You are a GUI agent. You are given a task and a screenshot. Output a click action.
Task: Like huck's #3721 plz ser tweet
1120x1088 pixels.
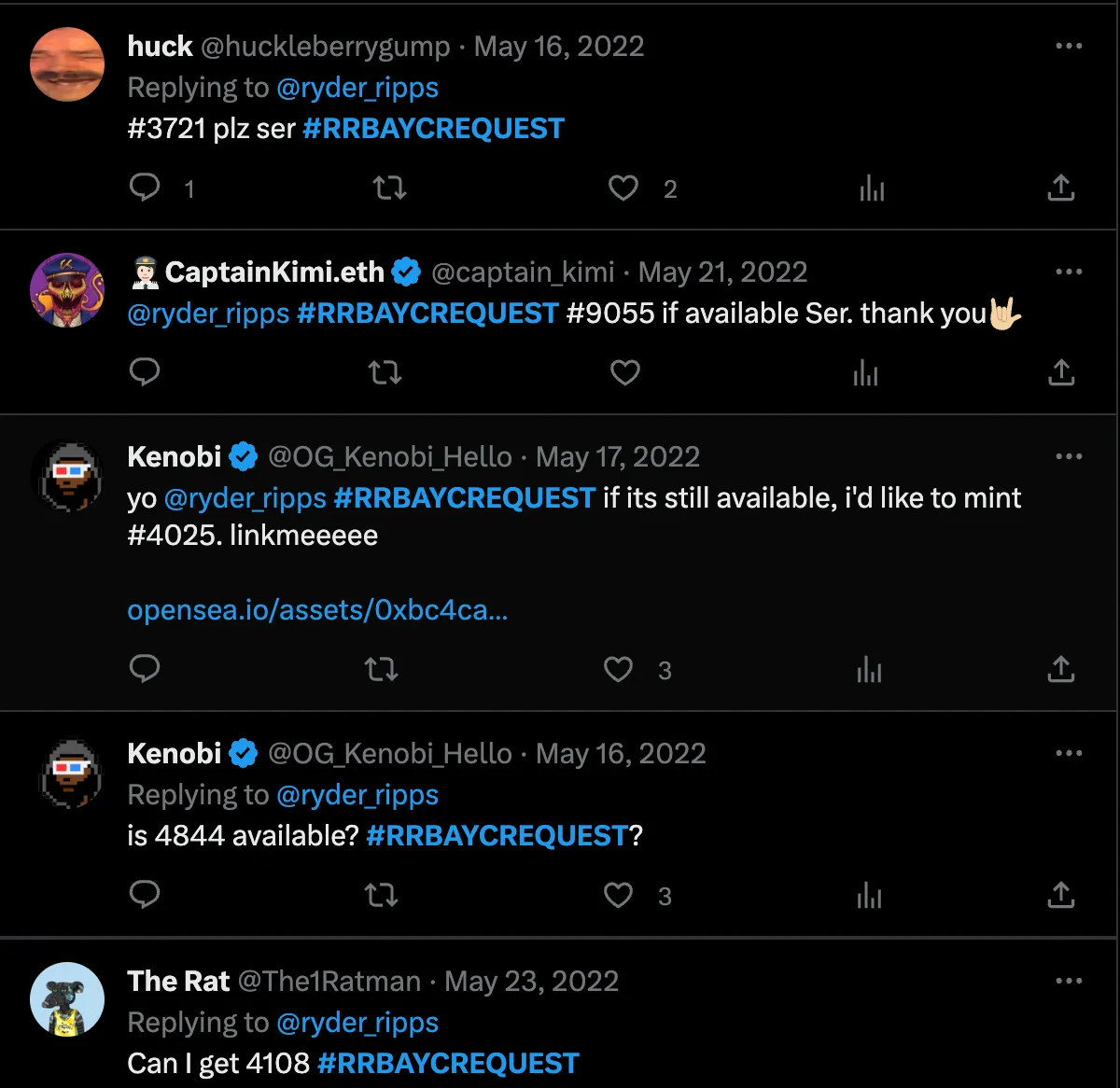point(623,188)
